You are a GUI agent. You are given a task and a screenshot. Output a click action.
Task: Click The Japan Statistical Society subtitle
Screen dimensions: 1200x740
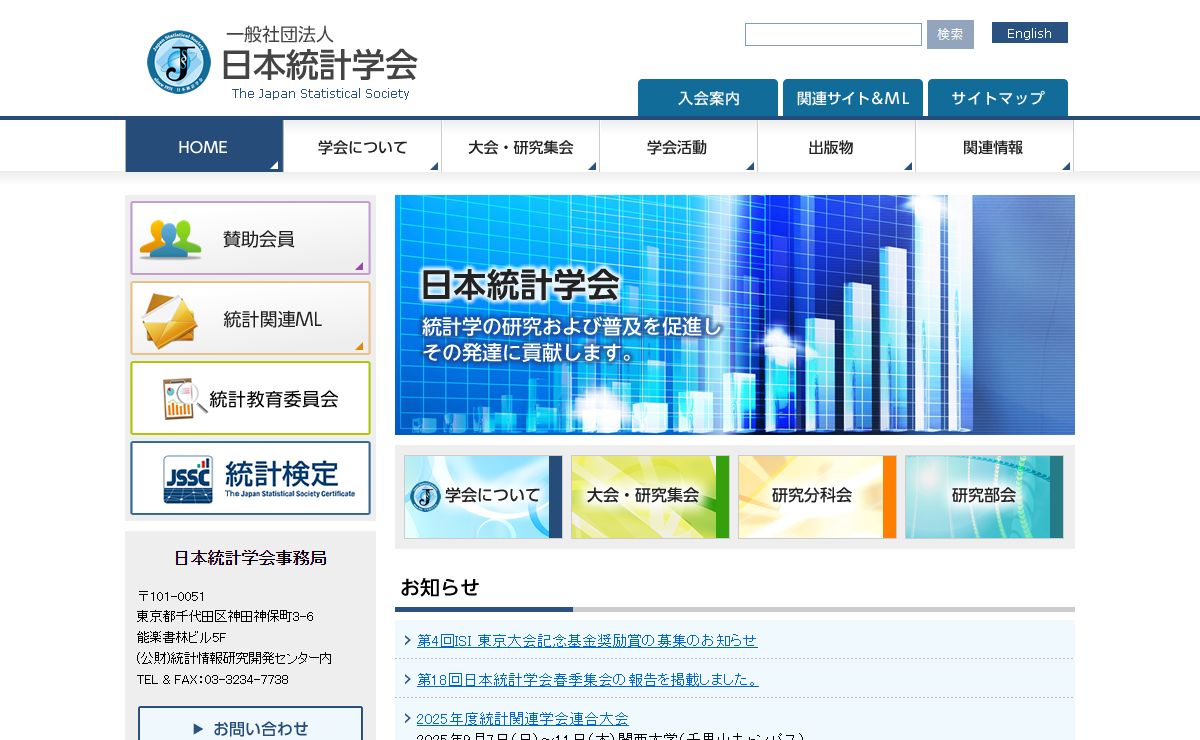click(x=321, y=93)
